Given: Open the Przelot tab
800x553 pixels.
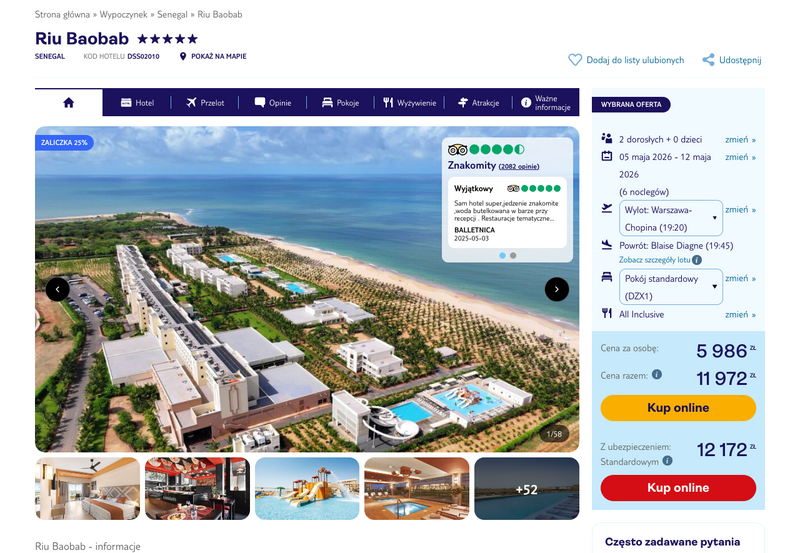Looking at the screenshot, I should (205, 103).
